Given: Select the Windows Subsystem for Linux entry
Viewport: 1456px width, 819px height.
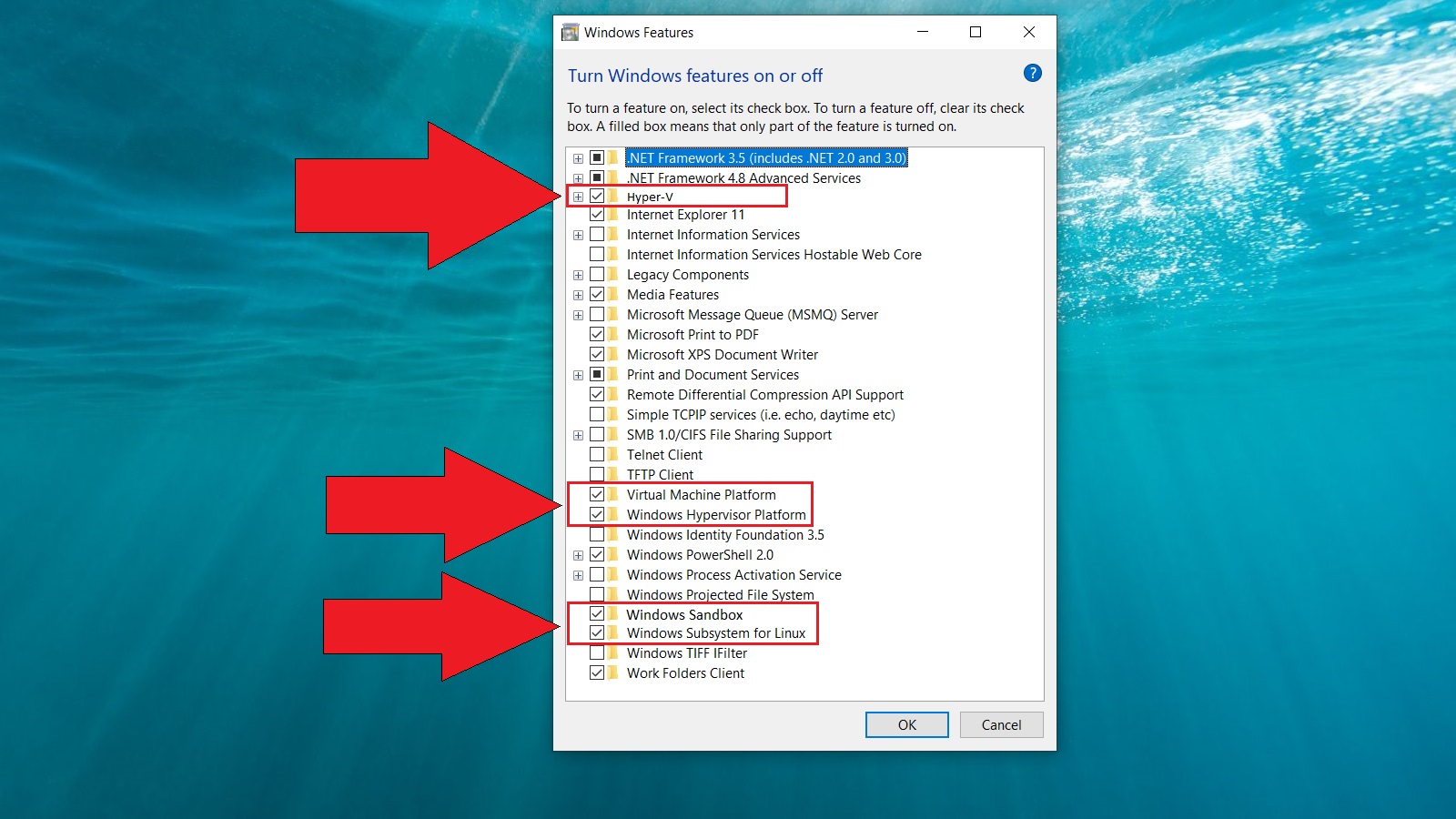Looking at the screenshot, I should pyautogui.click(x=715, y=633).
